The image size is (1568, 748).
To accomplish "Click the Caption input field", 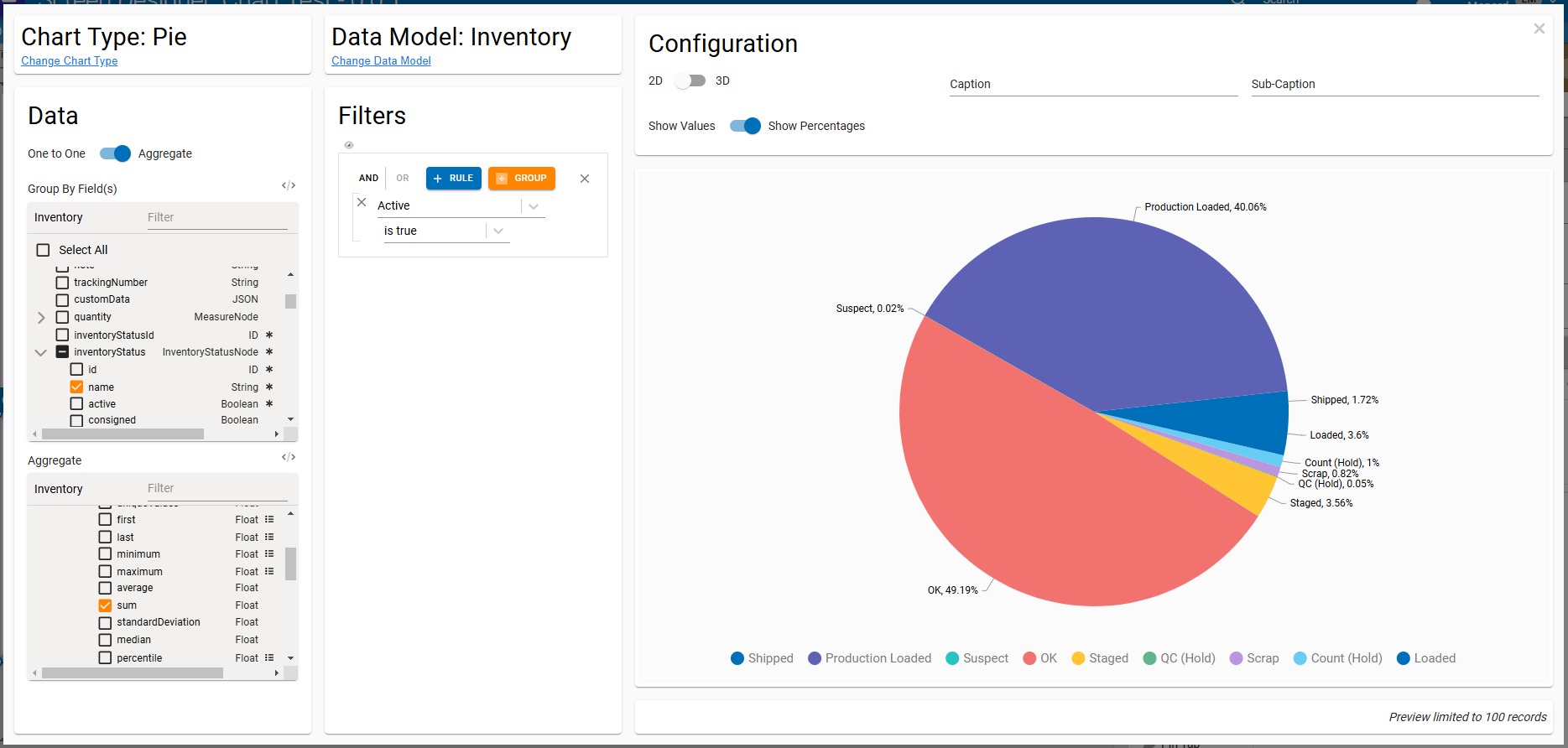I will coord(1093,84).
